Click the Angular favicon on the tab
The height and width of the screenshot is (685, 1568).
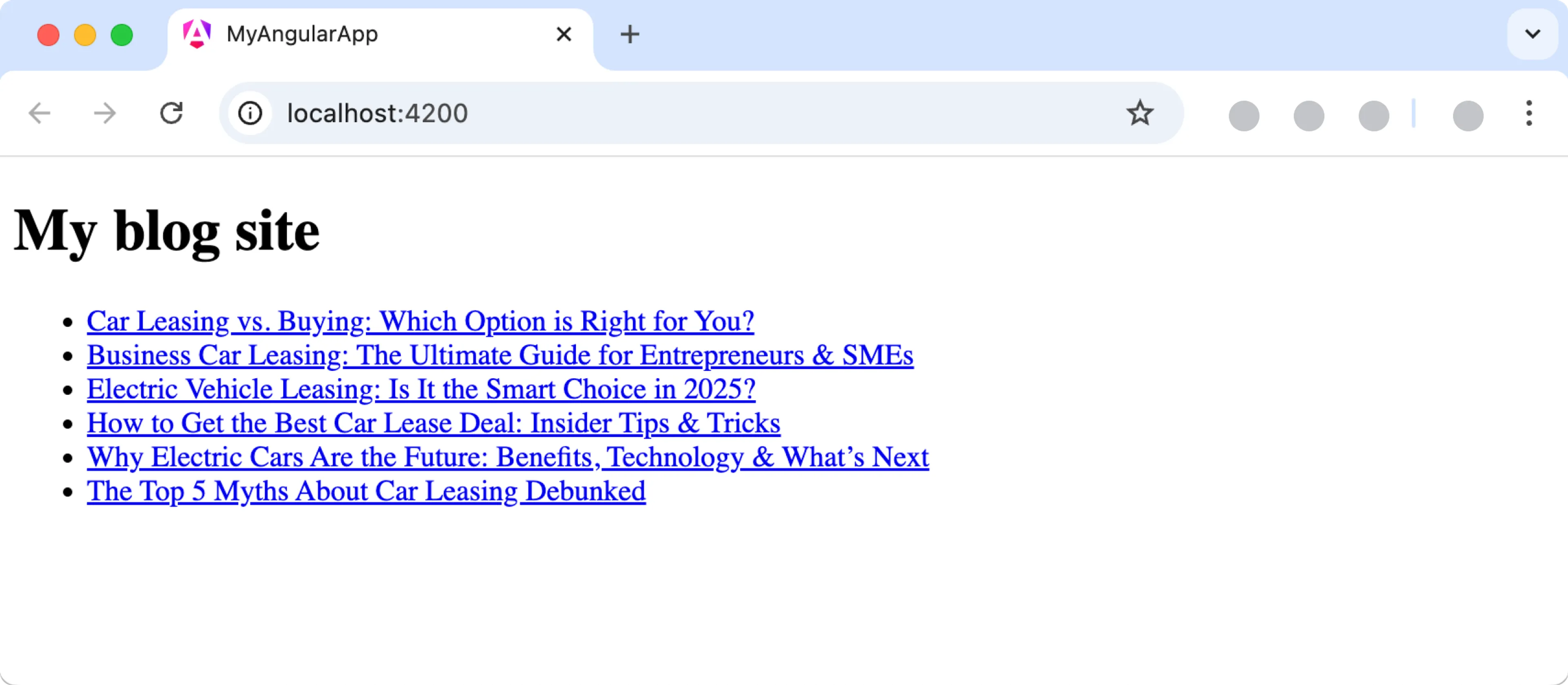tap(197, 34)
